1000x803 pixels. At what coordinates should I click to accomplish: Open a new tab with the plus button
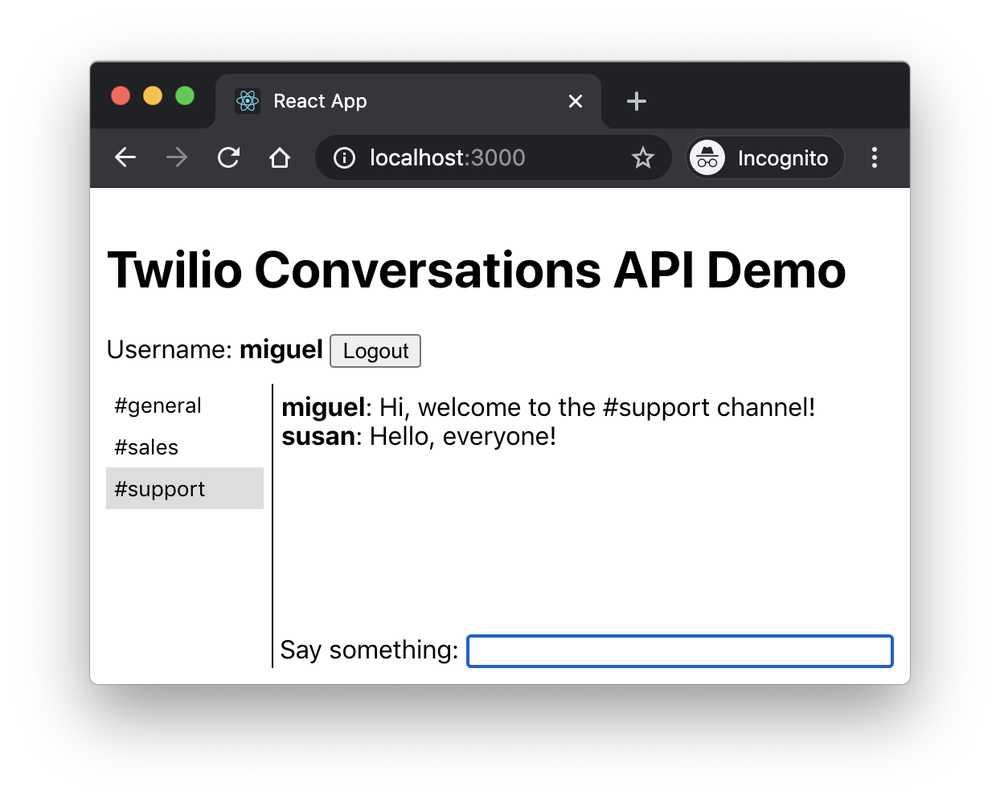point(636,101)
